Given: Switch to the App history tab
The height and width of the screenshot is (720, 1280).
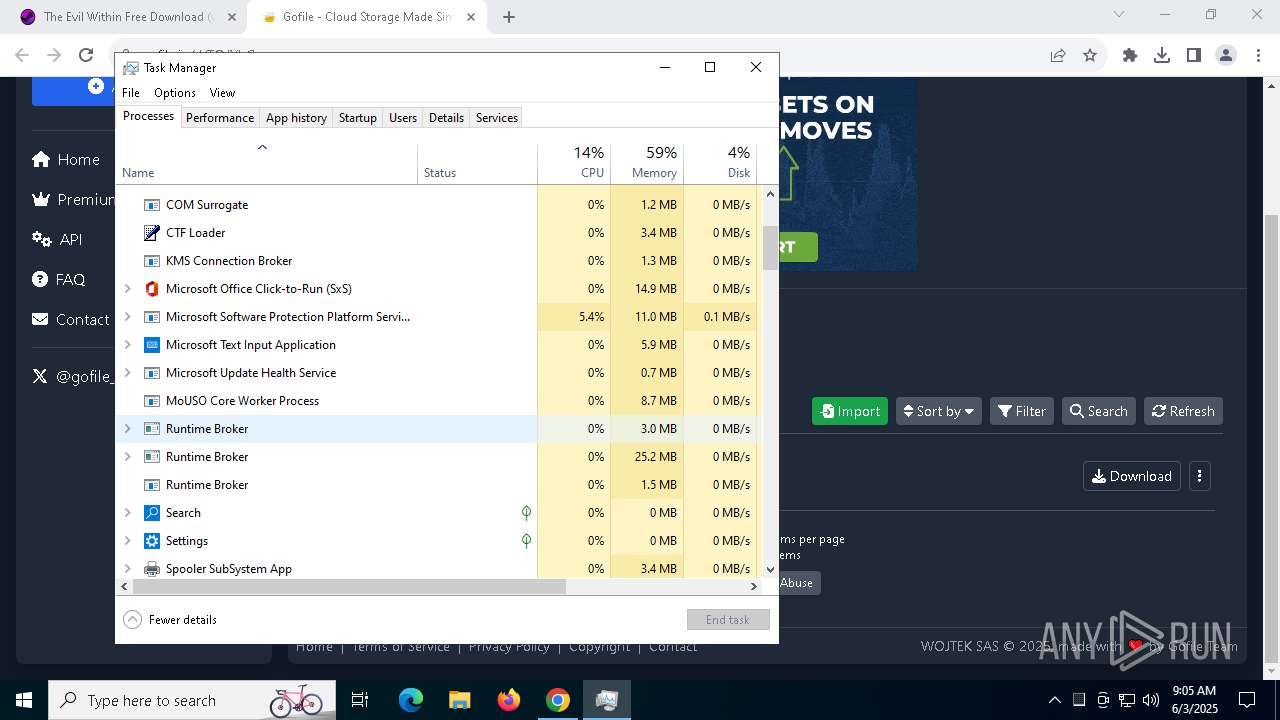Looking at the screenshot, I should coord(296,118).
